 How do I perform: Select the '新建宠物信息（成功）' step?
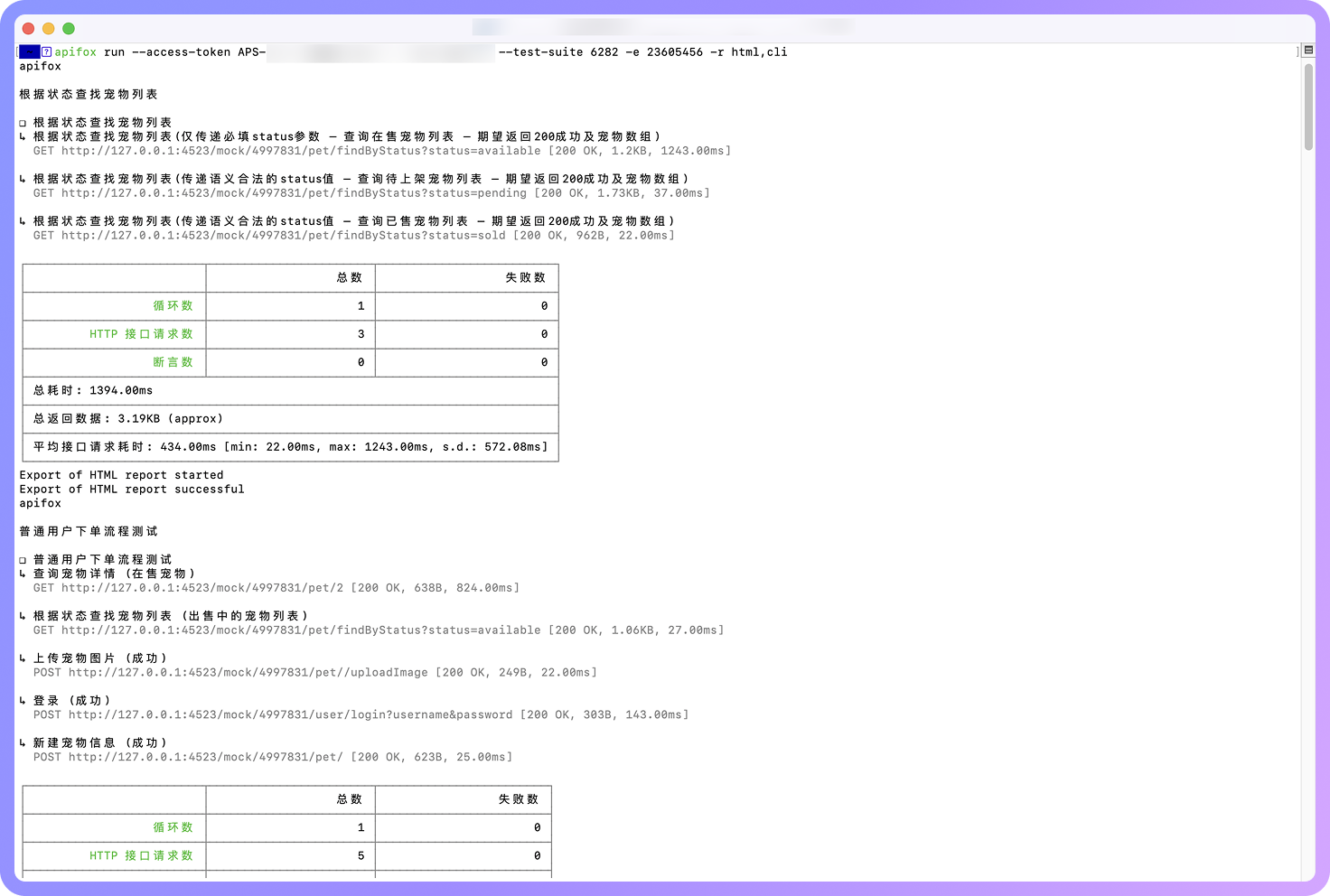point(93,743)
